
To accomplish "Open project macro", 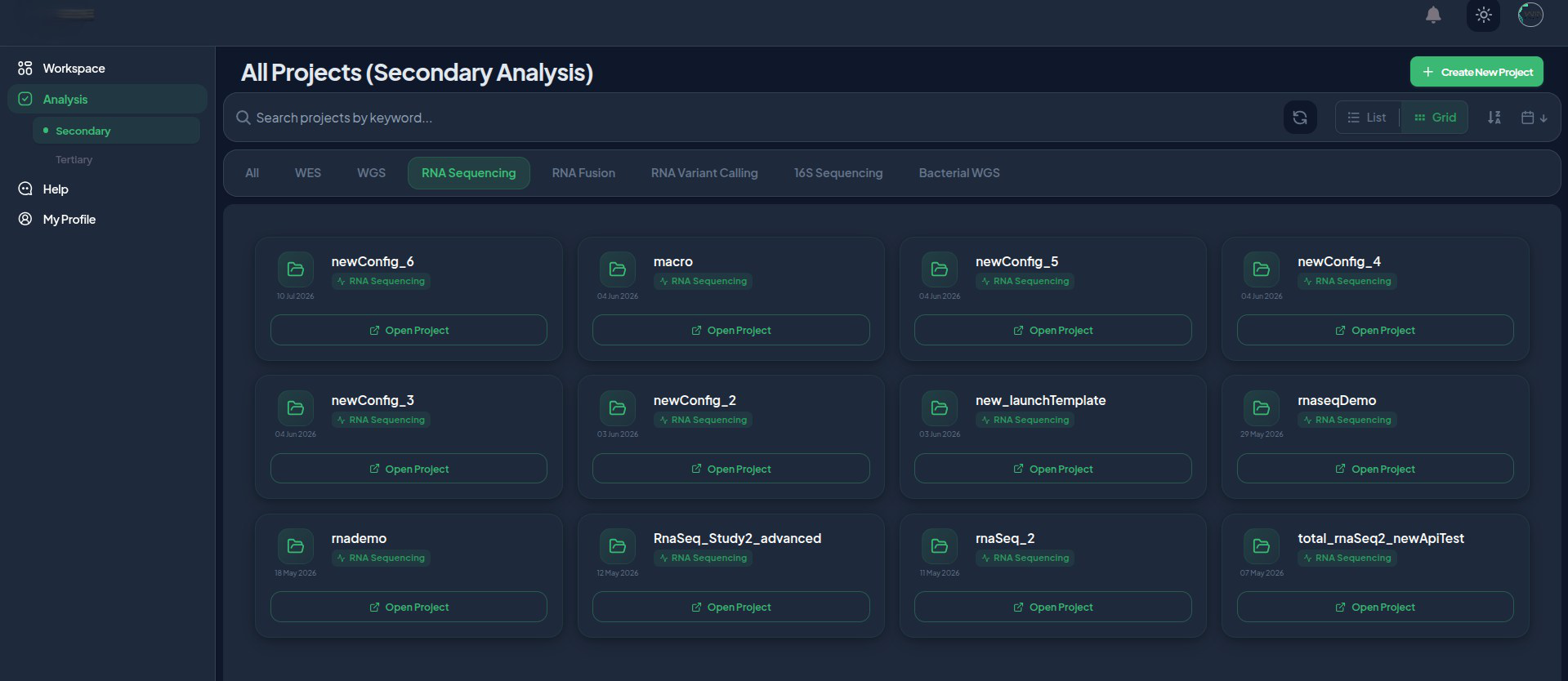I will (730, 330).
